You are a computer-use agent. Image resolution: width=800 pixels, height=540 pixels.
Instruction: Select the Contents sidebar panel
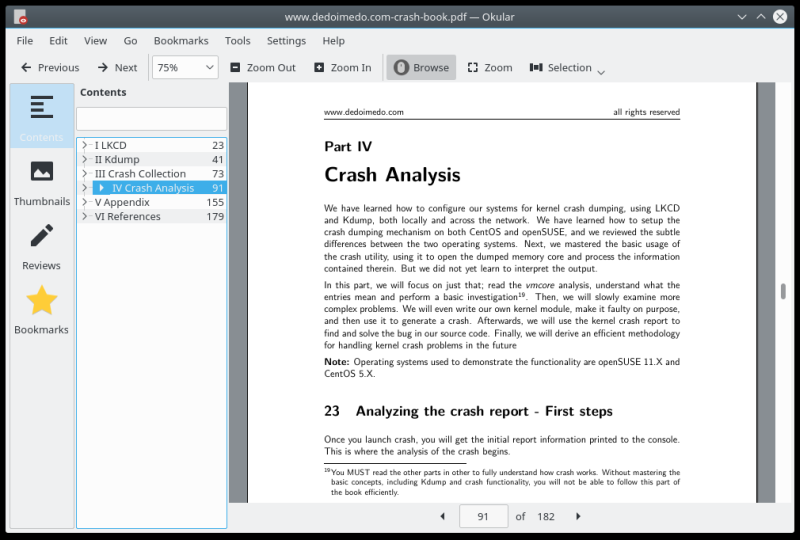coord(41,117)
